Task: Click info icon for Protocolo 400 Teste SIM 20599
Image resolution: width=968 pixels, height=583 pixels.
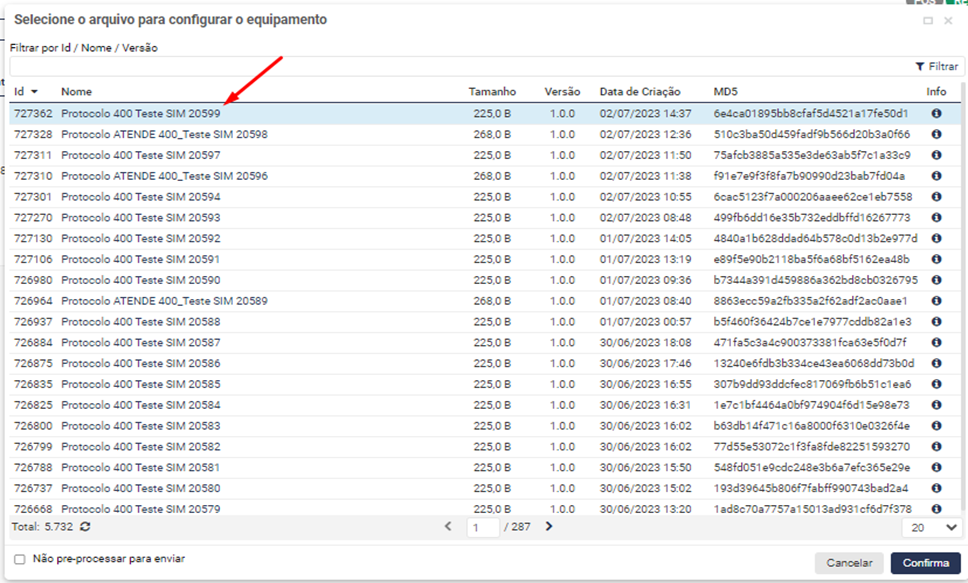Action: click(936, 114)
